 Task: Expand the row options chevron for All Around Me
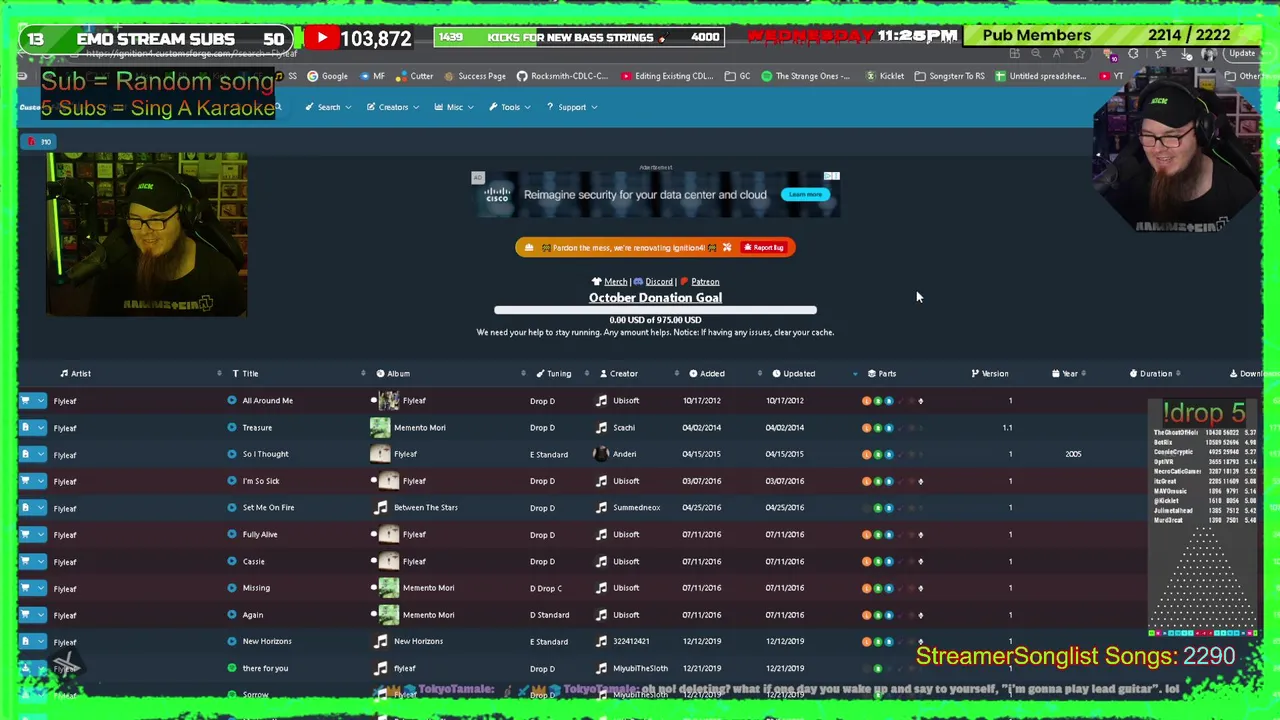click(40, 401)
